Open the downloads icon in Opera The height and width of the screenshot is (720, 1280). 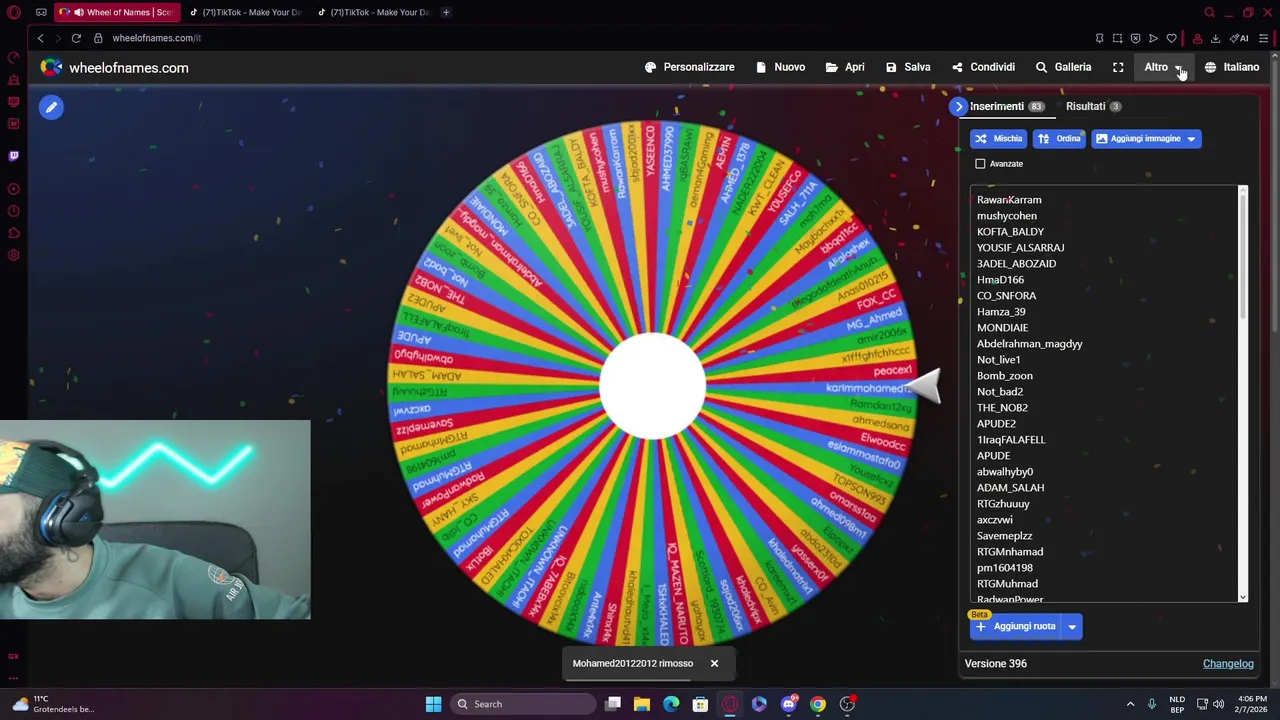(x=1215, y=38)
